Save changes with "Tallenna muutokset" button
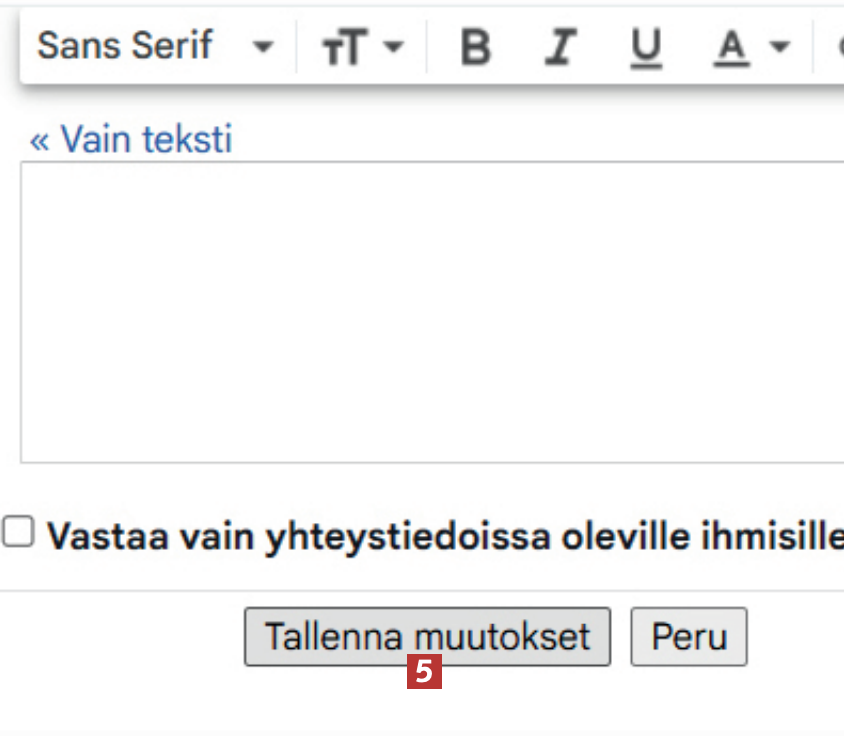 [427, 637]
